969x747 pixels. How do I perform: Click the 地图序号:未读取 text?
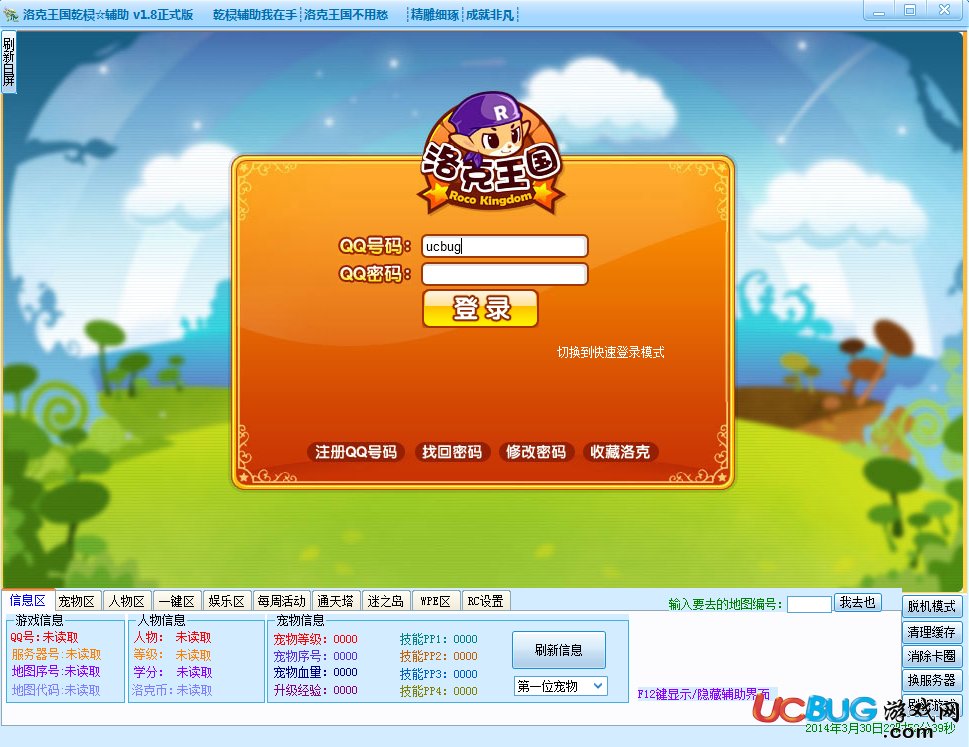[x=56, y=671]
